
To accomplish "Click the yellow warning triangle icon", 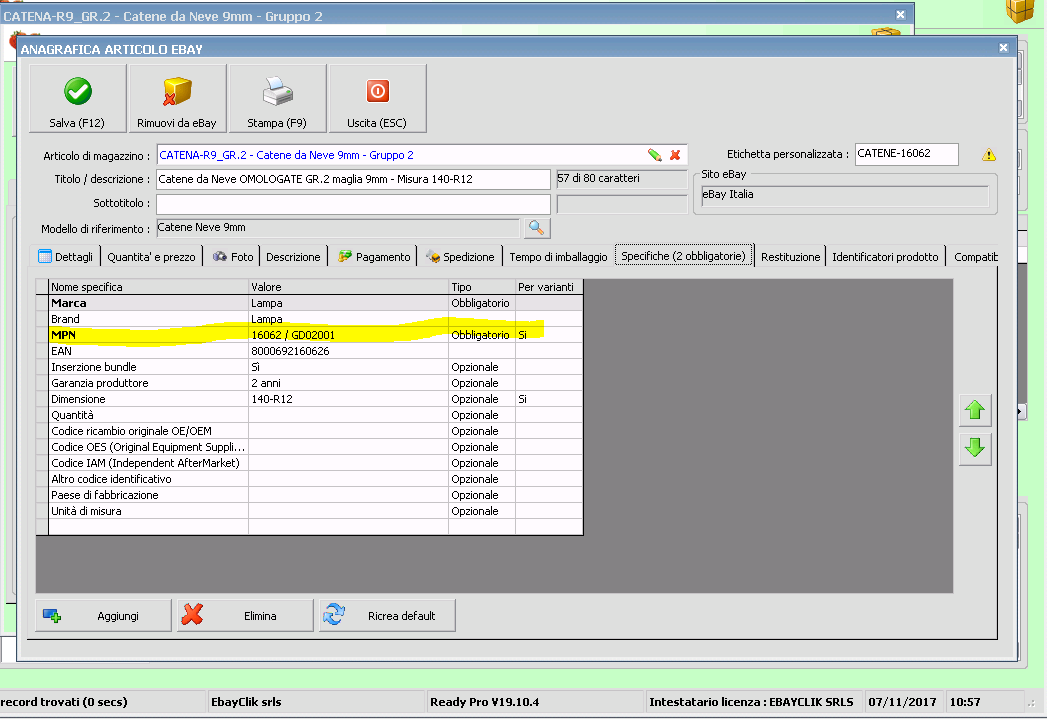I will tap(989, 155).
